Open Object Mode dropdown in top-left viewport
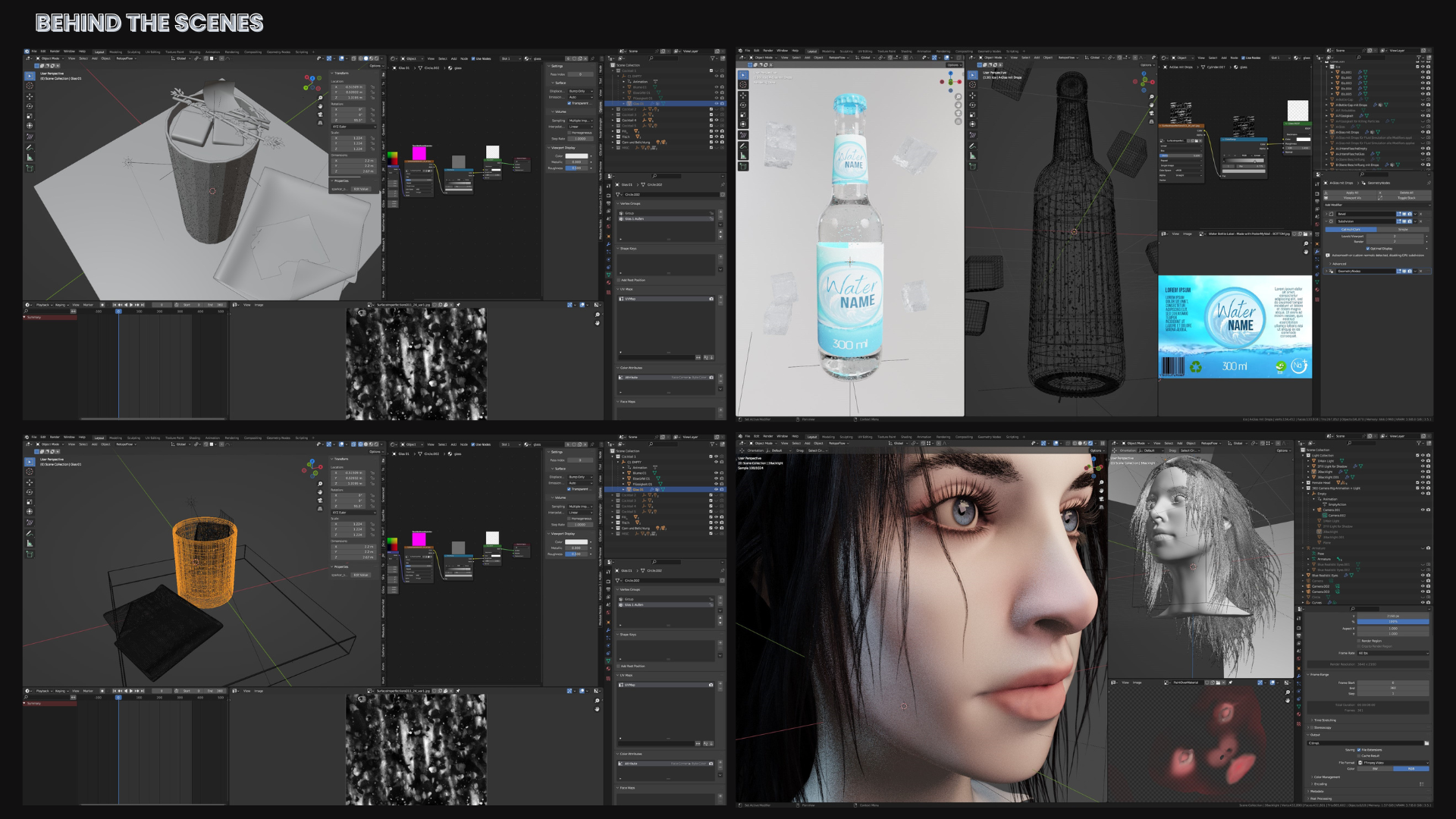This screenshot has height=819, width=1456. [x=49, y=58]
